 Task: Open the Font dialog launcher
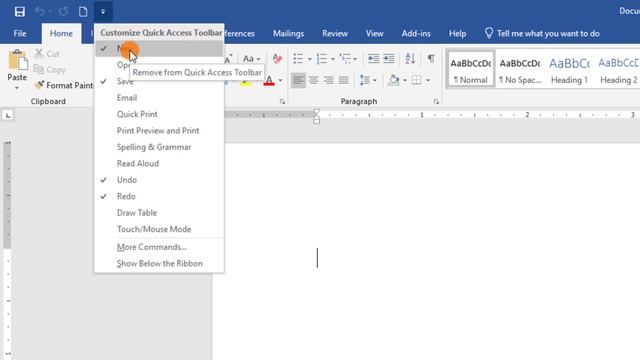282,102
